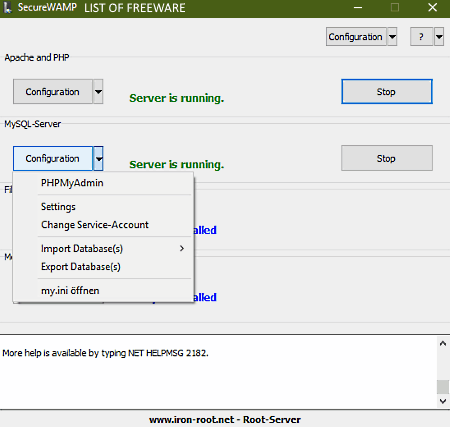Click the SecureWAMP app icon in title bar

7,8
